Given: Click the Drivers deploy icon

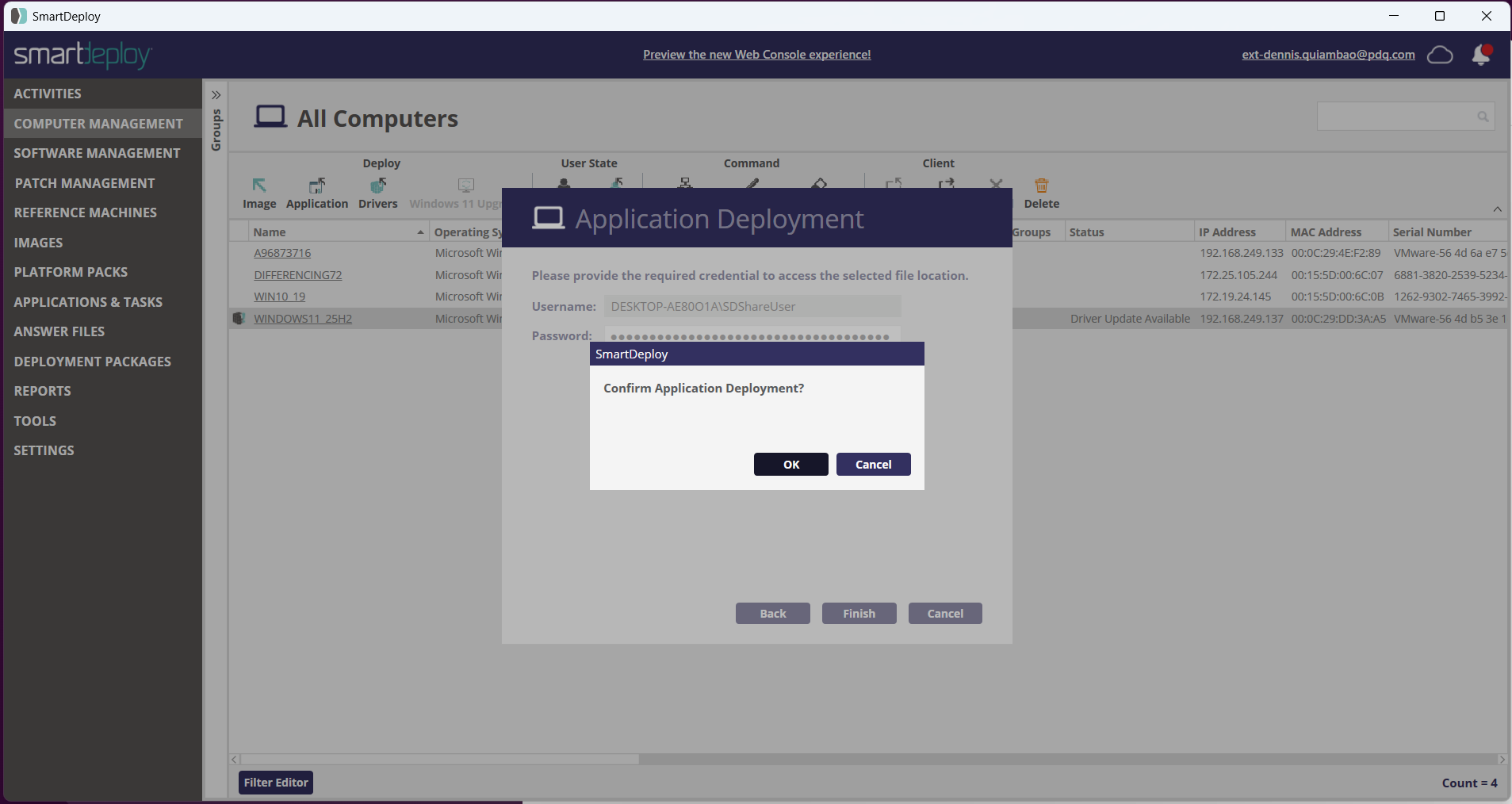Looking at the screenshot, I should coord(378,186).
